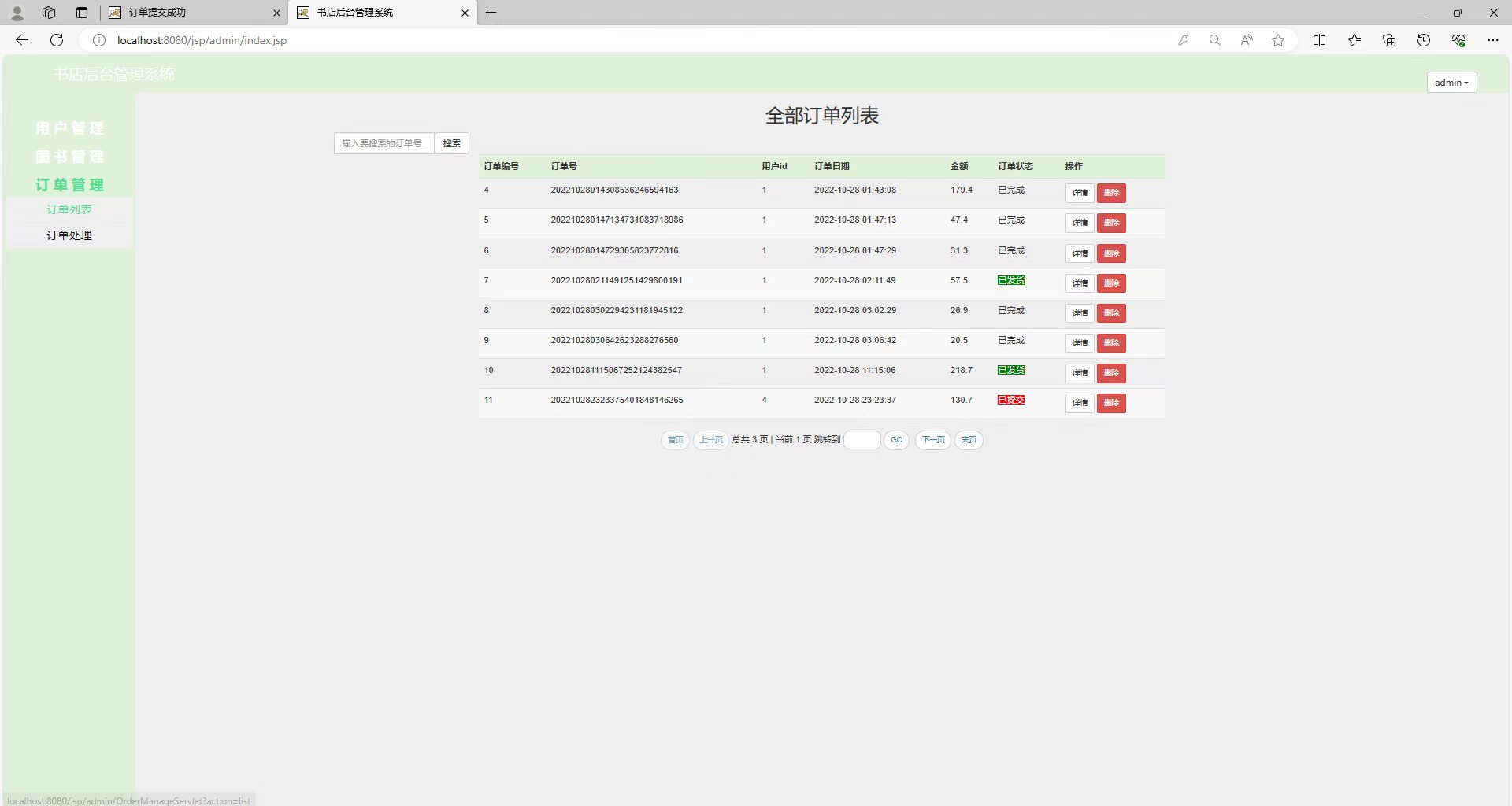Viewport: 1512px width, 806px height.
Task: View details of order number 10
Action: 1080,373
